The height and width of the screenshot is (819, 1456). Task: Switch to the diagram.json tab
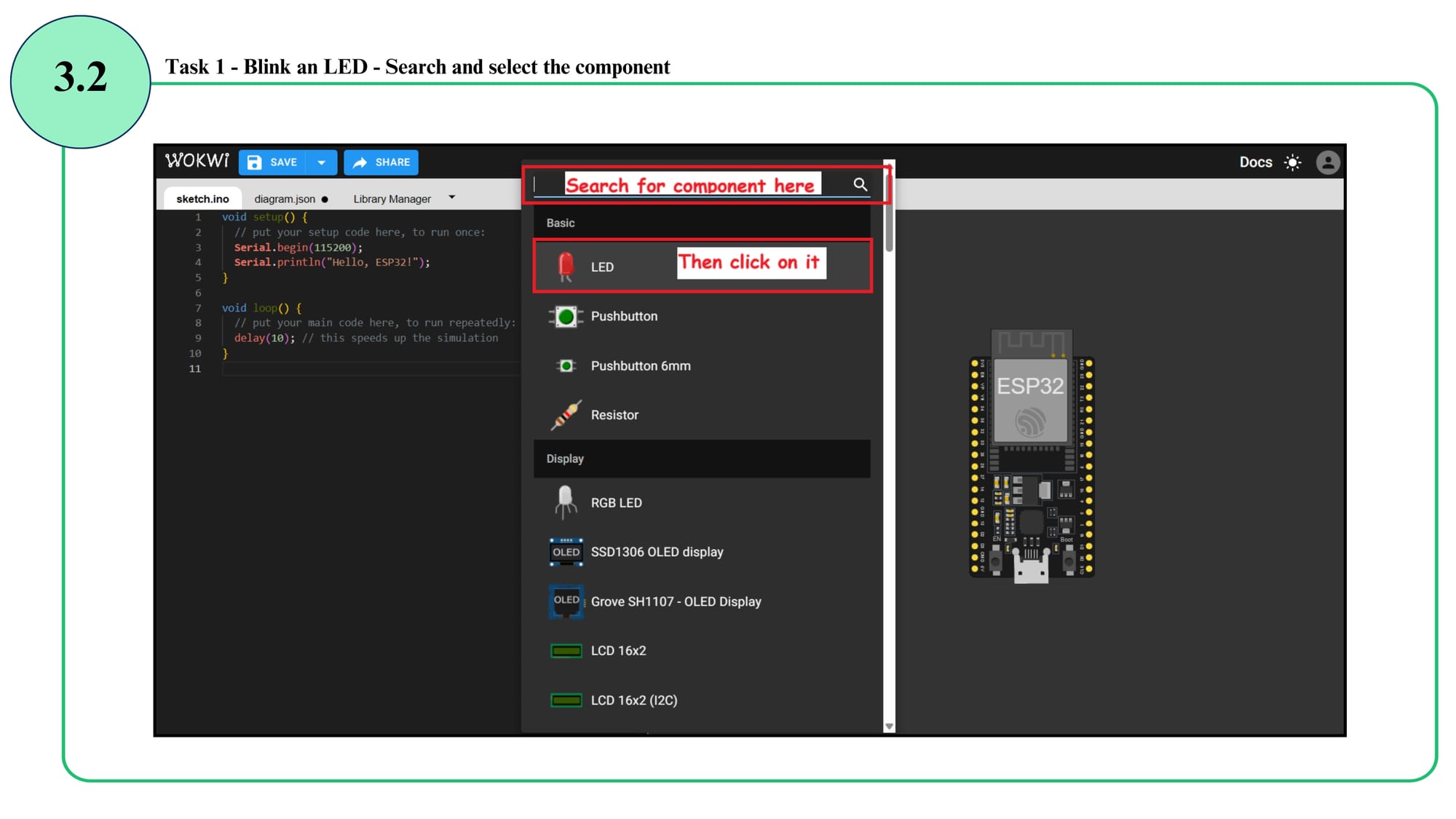click(285, 199)
